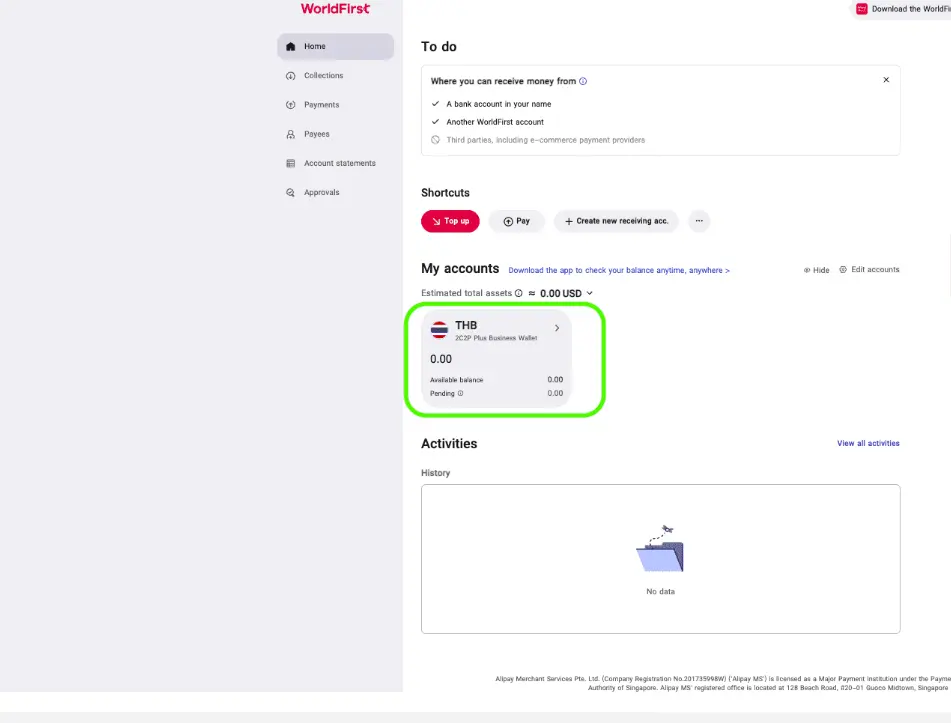Click the WorldFirst logo
The image size is (951, 723).
pyautogui.click(x=335, y=9)
